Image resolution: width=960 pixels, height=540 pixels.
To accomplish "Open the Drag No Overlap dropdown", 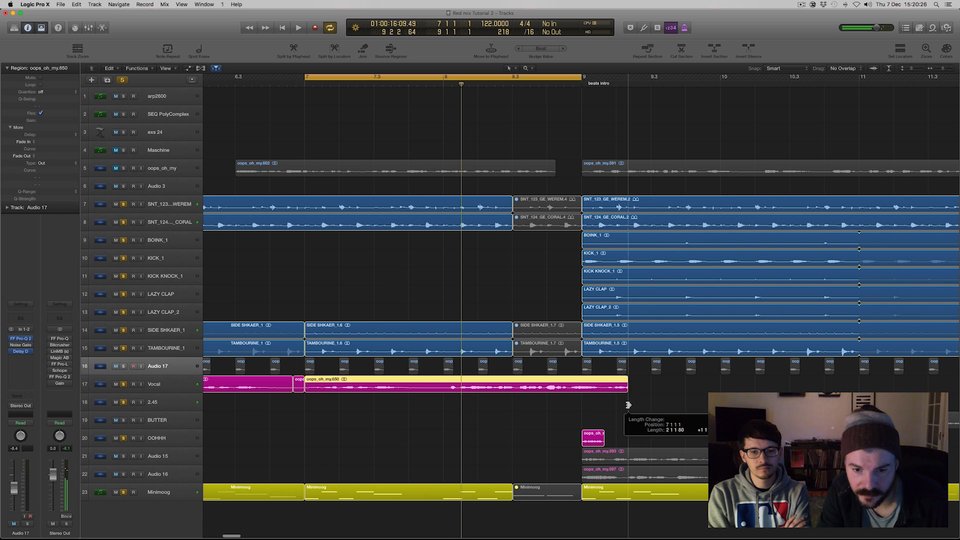I will [845, 68].
